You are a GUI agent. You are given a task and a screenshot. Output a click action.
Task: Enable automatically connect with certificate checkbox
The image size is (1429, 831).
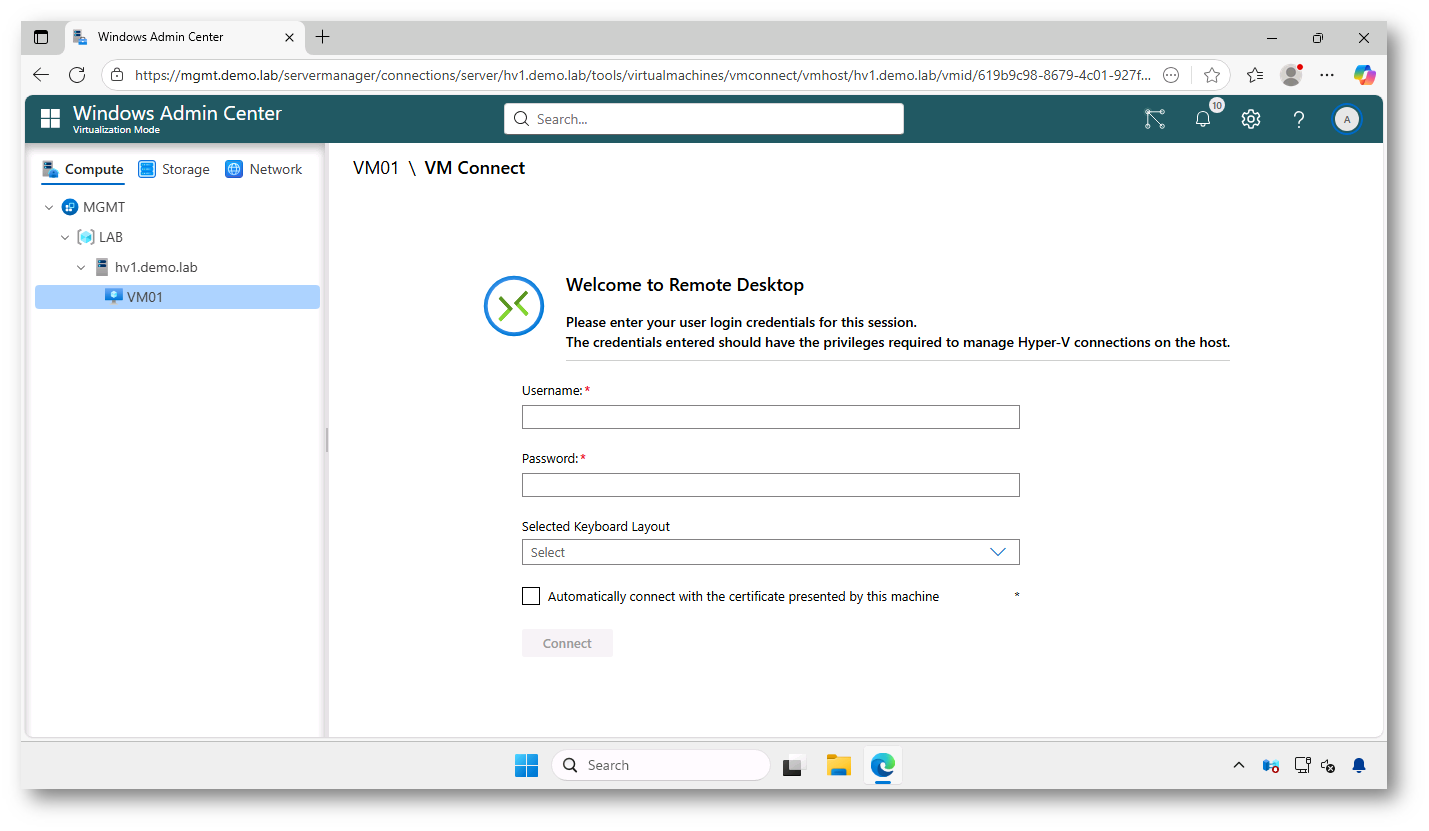(x=531, y=596)
